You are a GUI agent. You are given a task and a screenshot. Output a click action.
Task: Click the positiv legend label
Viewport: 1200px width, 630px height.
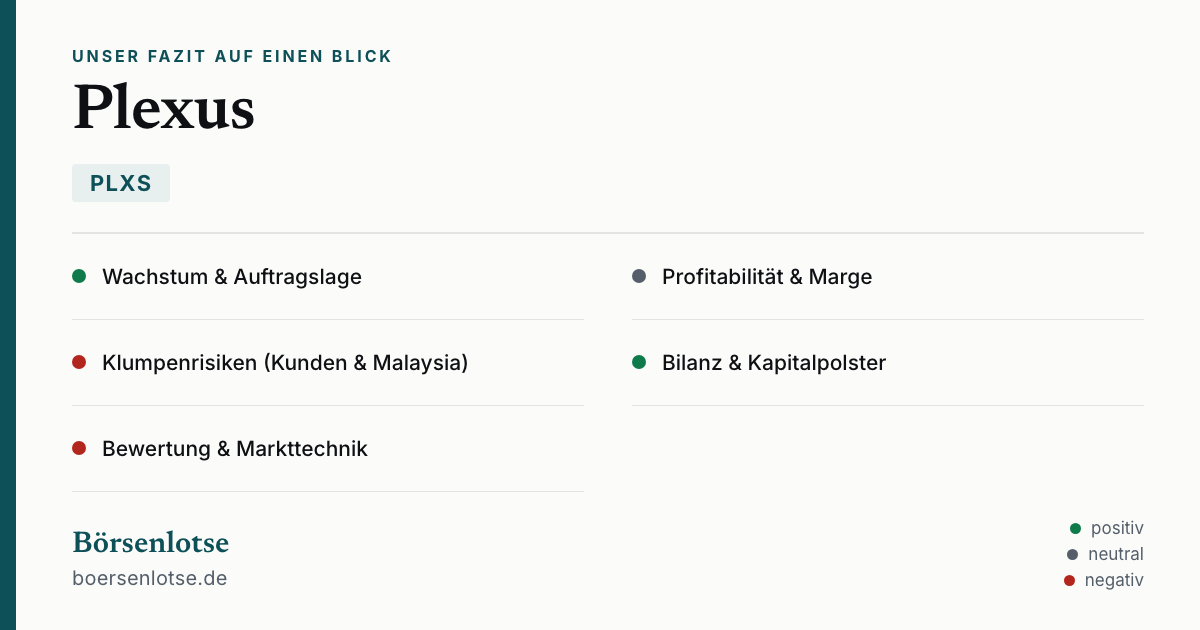click(x=1117, y=528)
